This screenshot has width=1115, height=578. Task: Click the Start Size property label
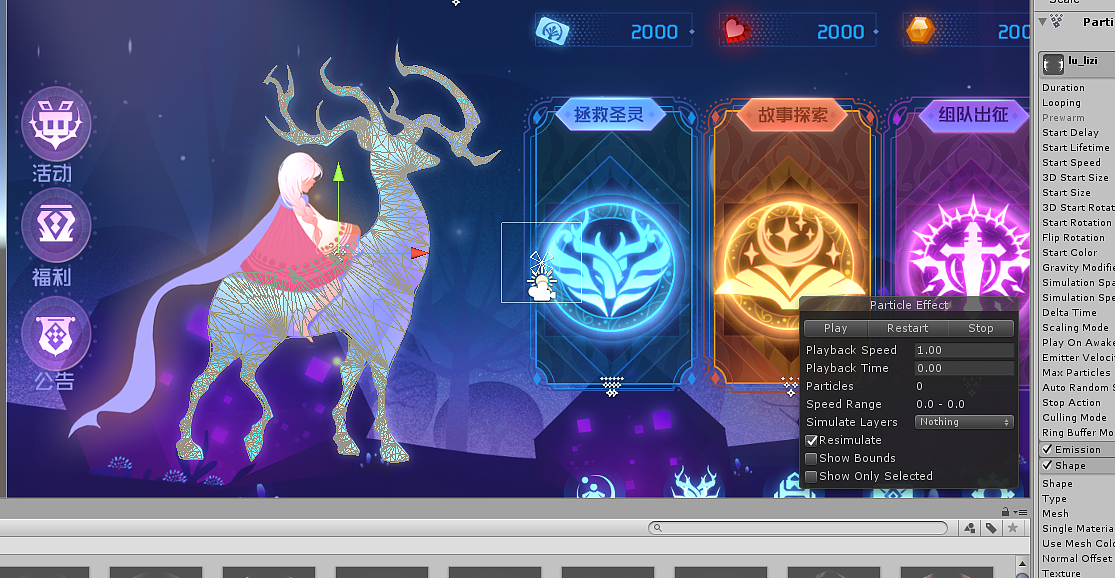pos(1066,193)
